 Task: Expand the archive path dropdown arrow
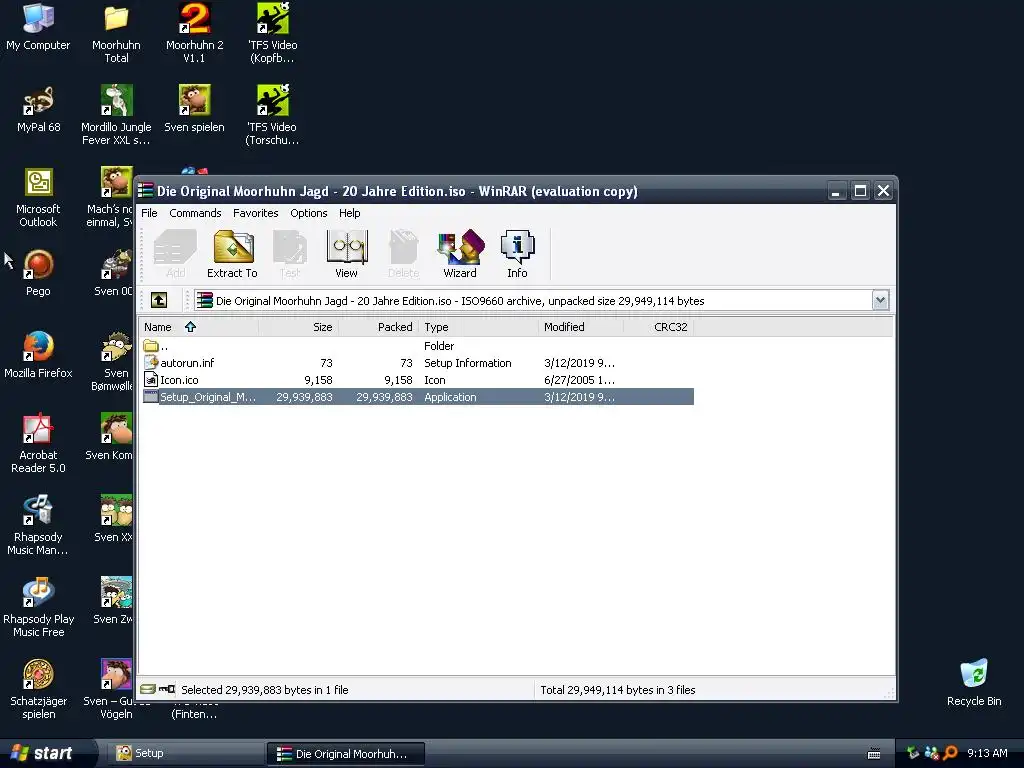click(x=880, y=300)
